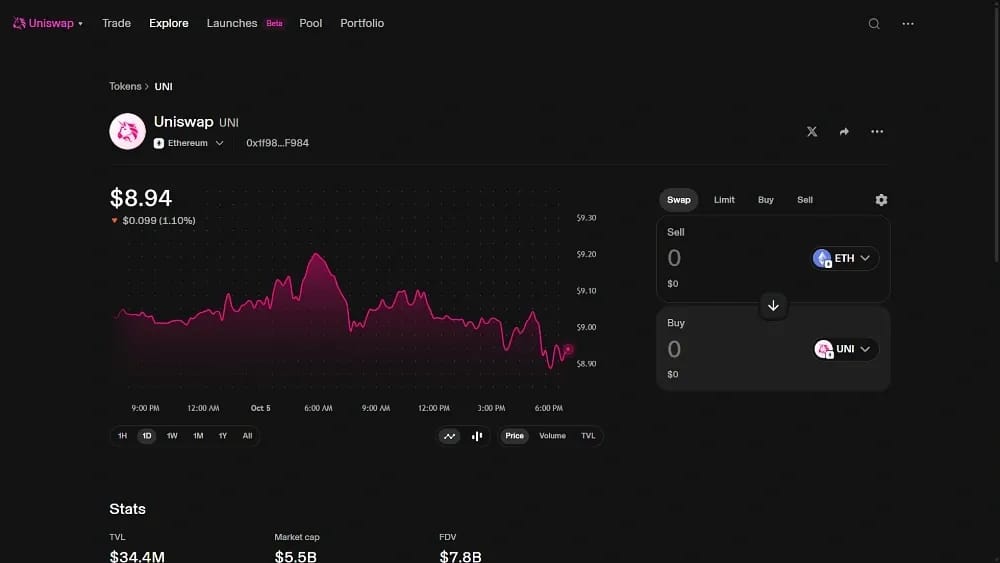Expand the Uniswap app dropdown arrow
This screenshot has width=1000, height=563.
click(80, 24)
